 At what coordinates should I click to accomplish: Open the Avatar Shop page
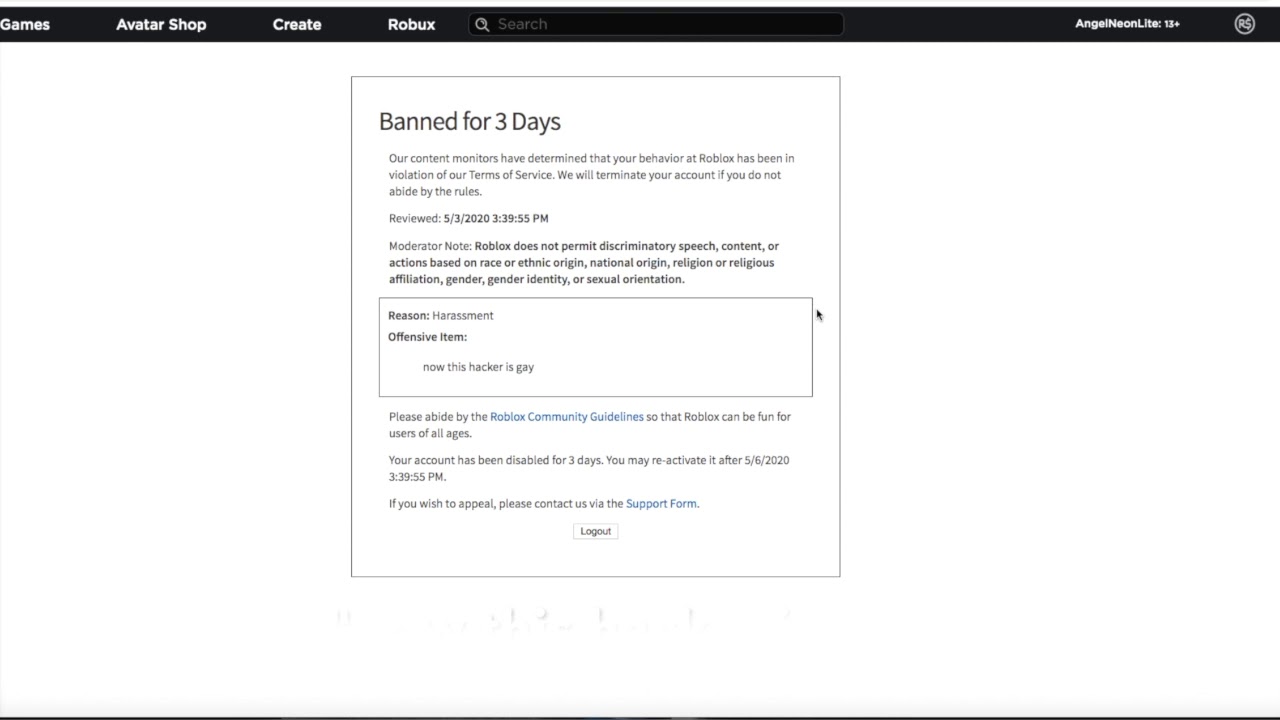(x=161, y=24)
